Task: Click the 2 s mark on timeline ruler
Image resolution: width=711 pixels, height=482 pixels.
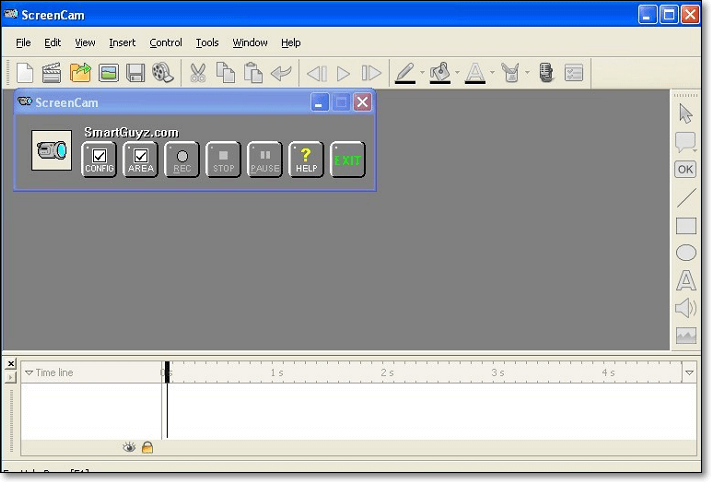Action: (385, 372)
